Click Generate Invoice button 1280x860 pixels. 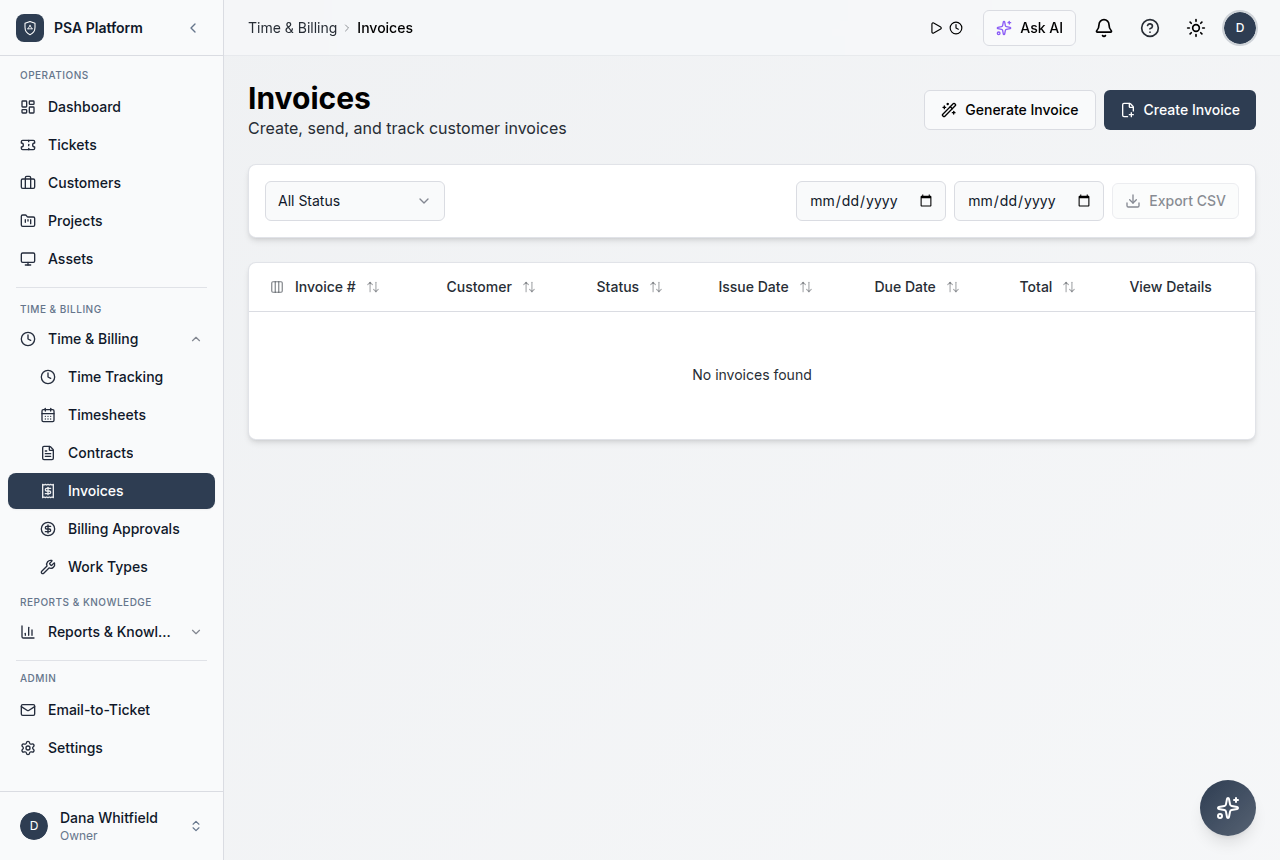click(1010, 110)
